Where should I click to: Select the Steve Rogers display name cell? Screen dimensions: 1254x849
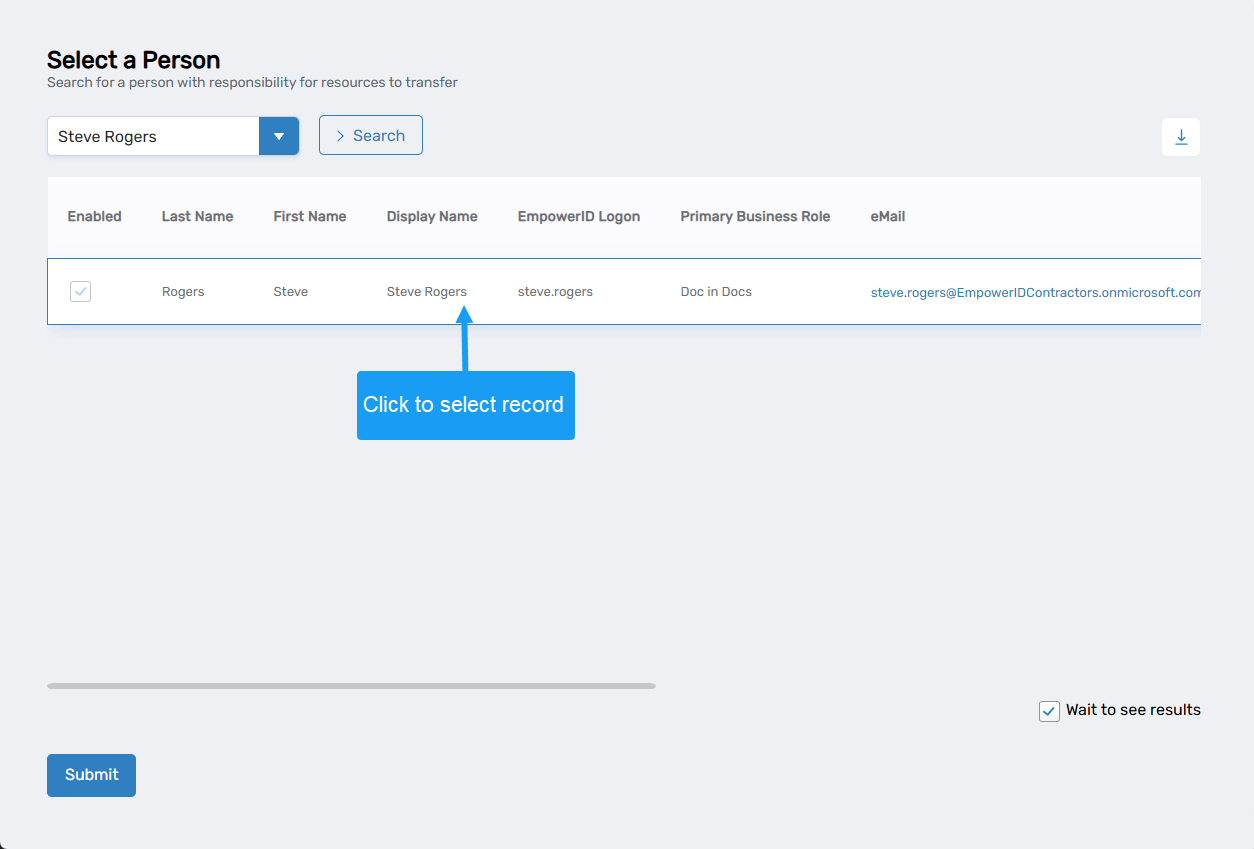[426, 292]
